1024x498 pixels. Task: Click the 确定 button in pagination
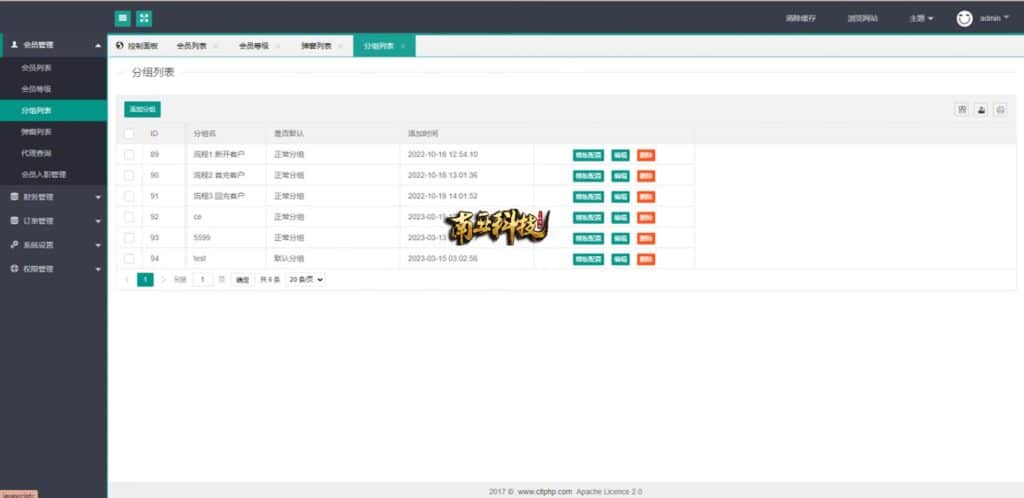(x=242, y=279)
